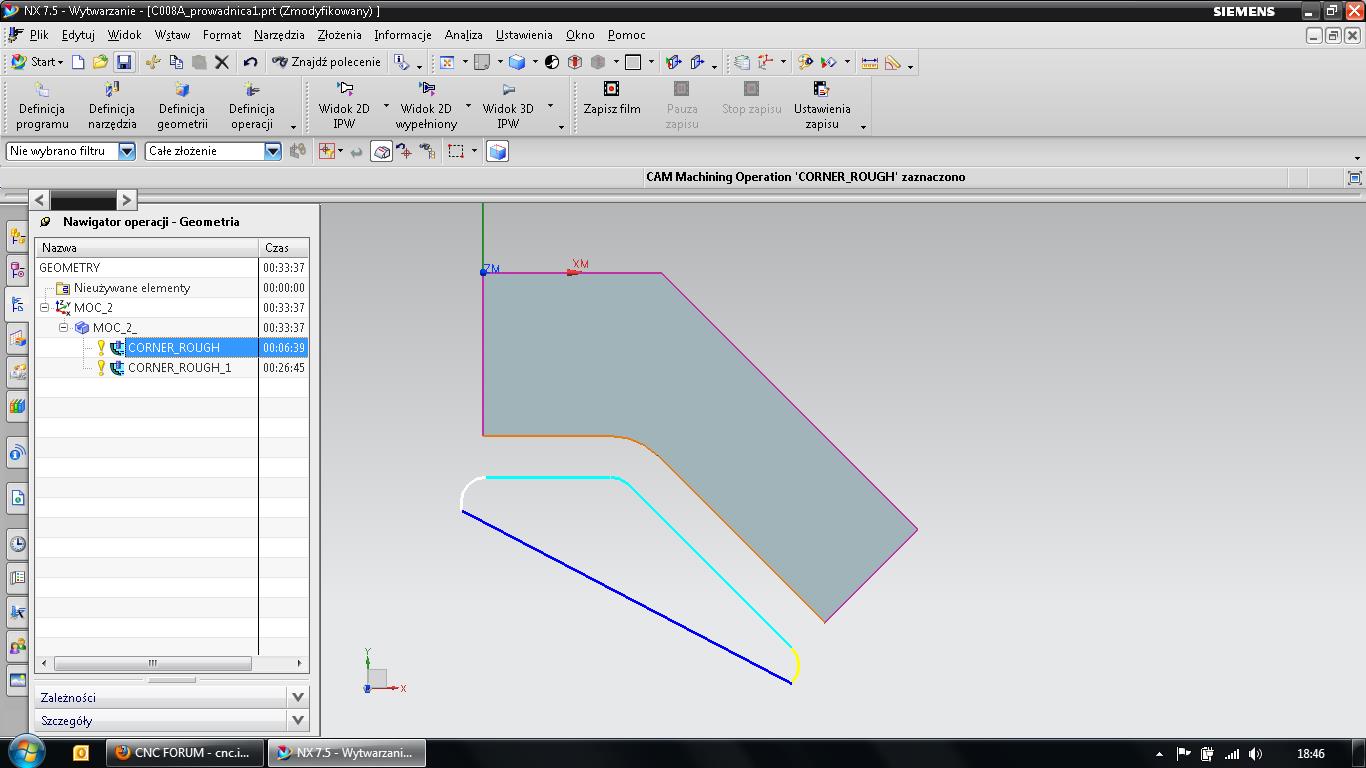Click the Open file folder icon
The height and width of the screenshot is (768, 1366).
click(100, 62)
